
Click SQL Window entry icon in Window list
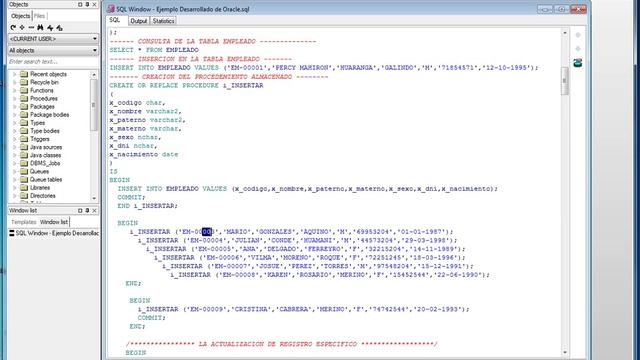(x=12, y=233)
